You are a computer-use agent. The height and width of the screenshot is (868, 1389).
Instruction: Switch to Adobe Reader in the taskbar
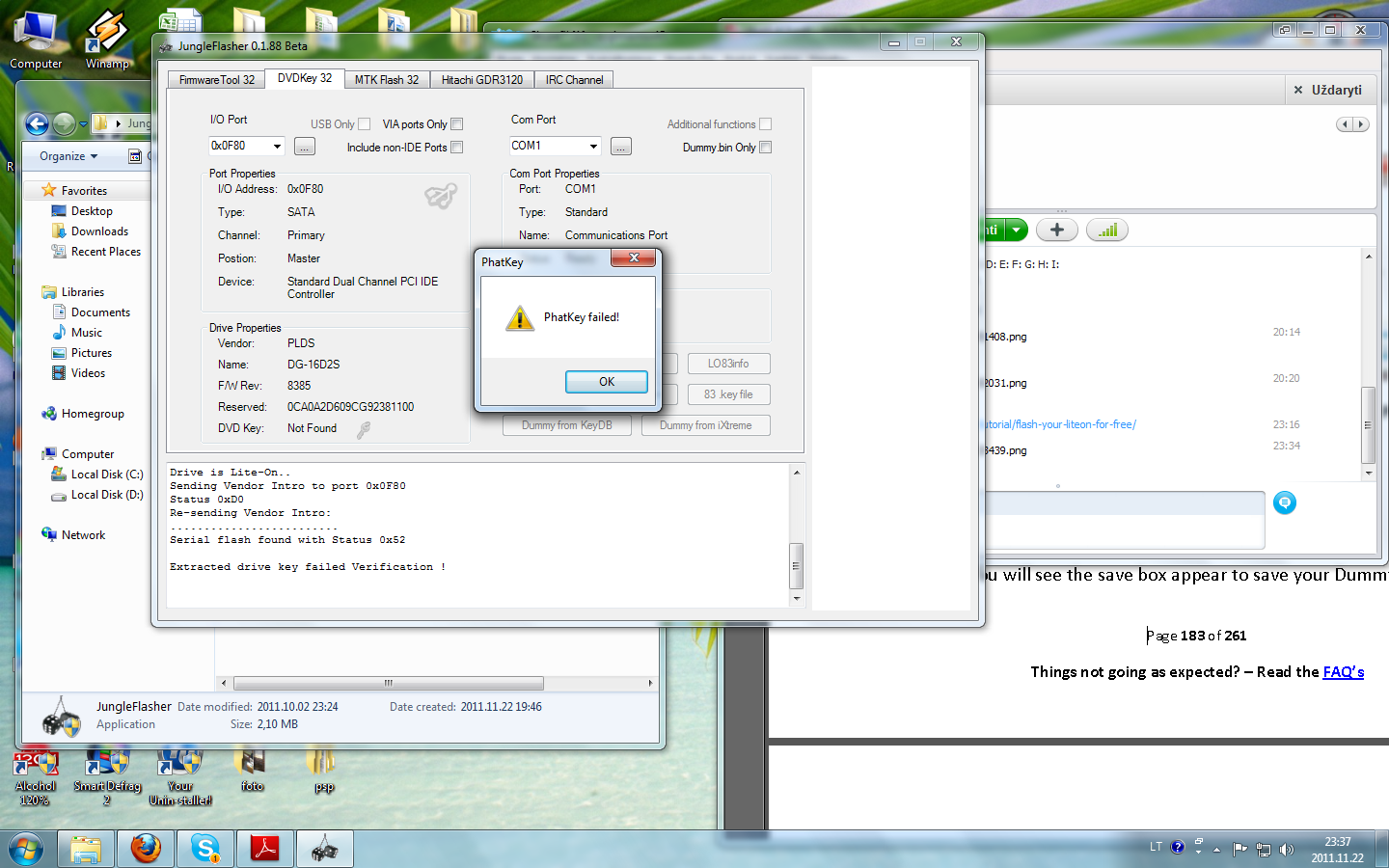point(265,849)
